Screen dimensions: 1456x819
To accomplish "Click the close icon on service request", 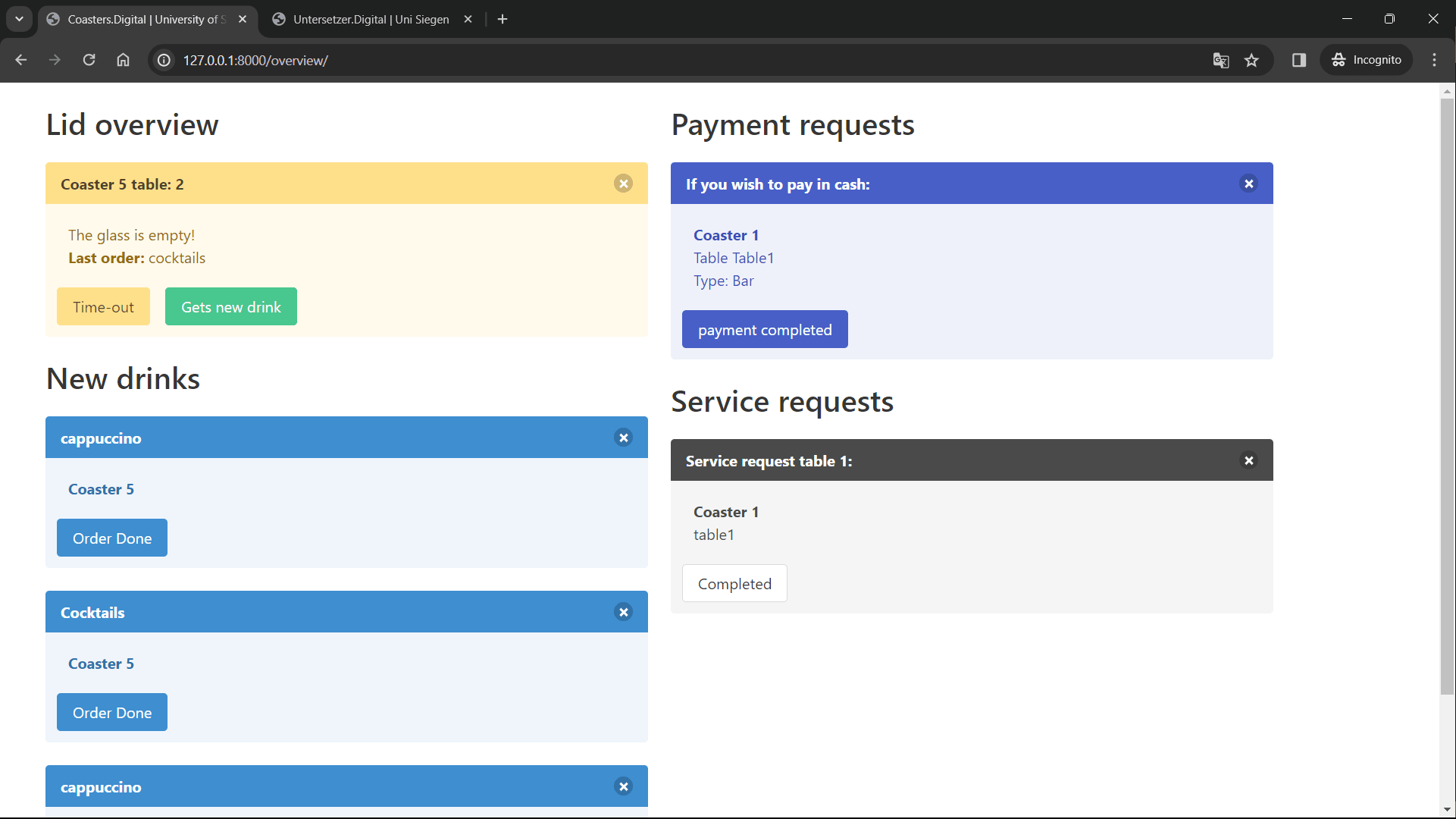I will point(1249,460).
